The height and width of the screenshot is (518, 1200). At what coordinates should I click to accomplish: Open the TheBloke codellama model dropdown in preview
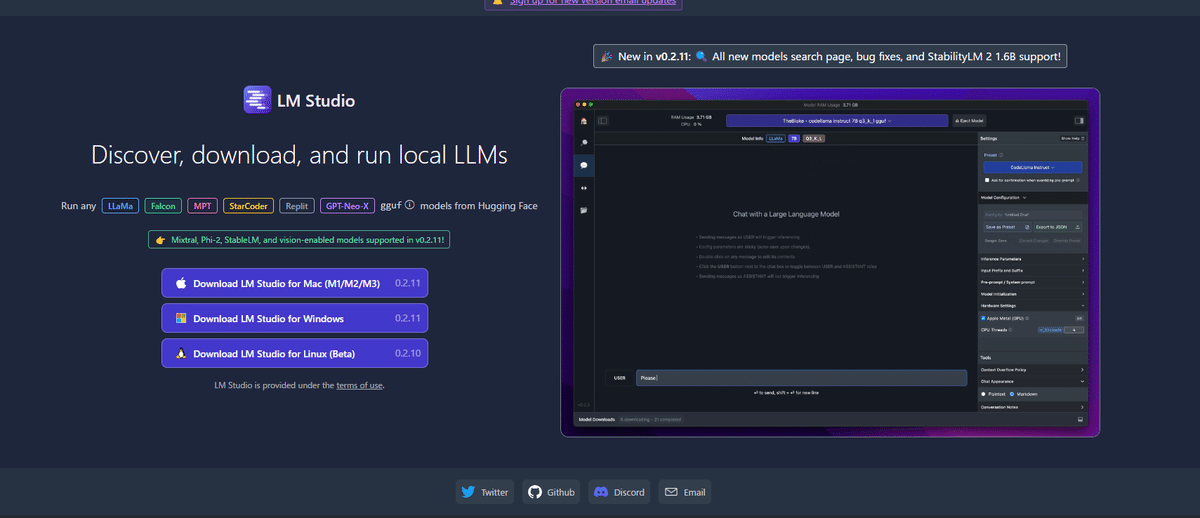pos(837,120)
